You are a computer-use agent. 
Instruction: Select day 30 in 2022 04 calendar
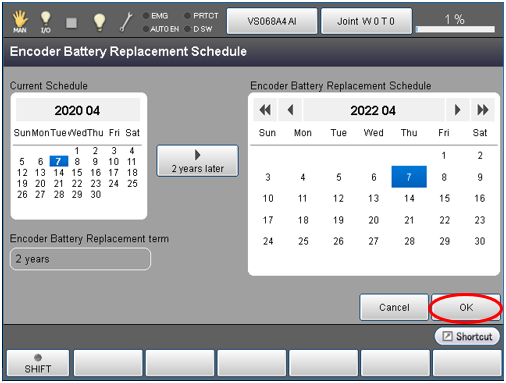[480, 241]
